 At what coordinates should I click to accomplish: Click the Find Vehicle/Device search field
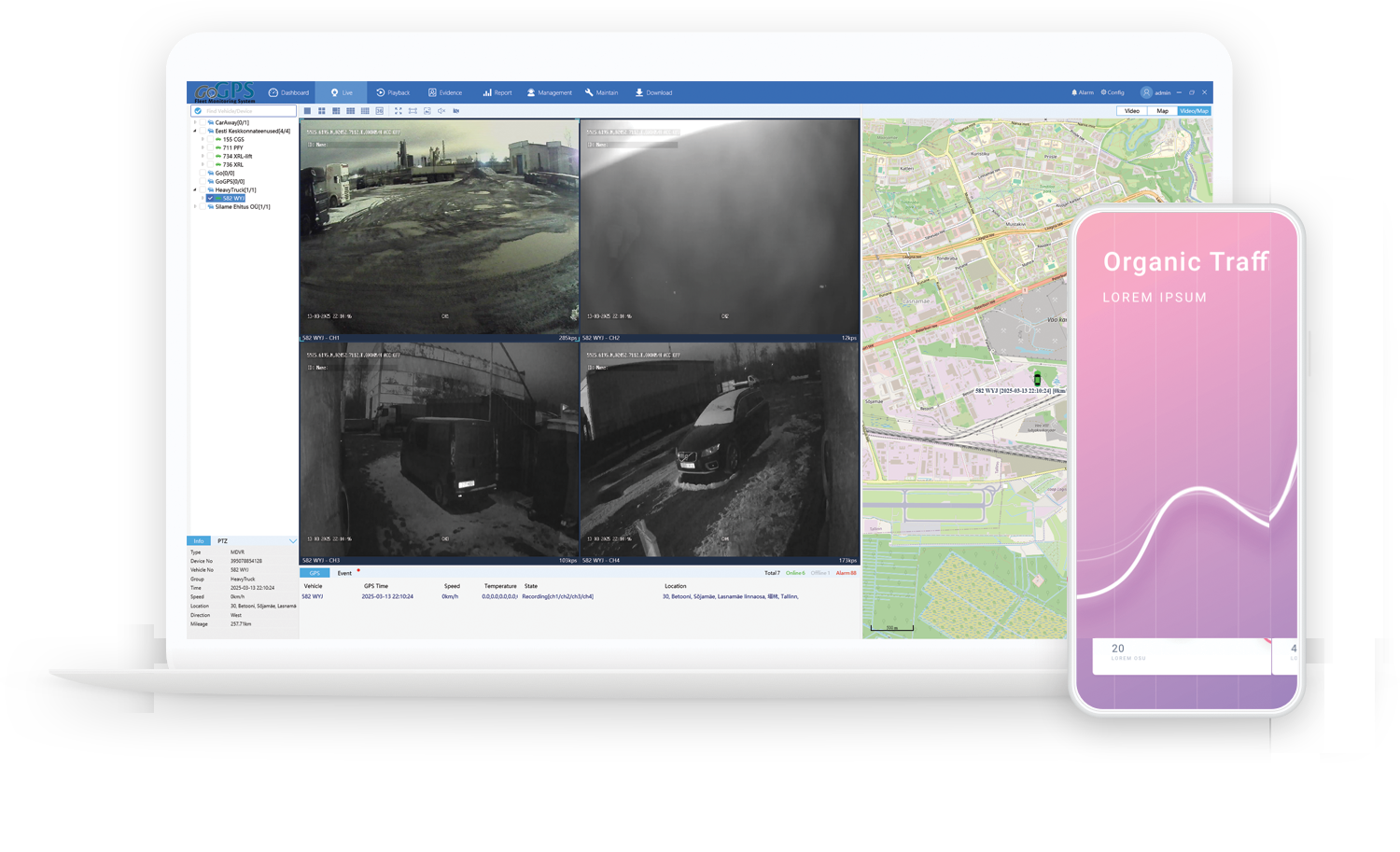(248, 111)
